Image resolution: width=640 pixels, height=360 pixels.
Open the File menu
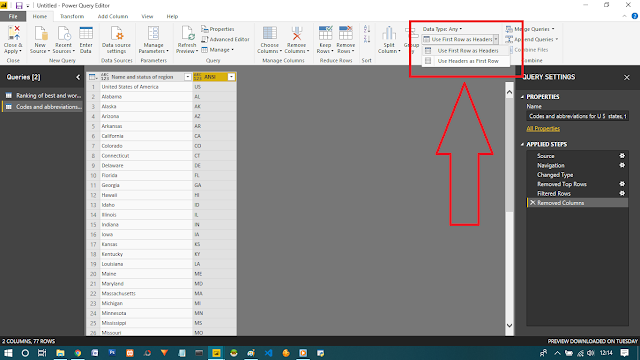click(13, 16)
